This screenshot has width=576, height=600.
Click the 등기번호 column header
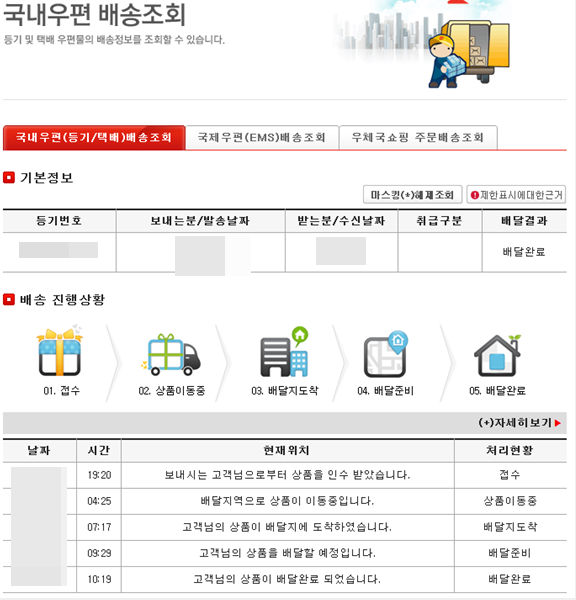59,221
